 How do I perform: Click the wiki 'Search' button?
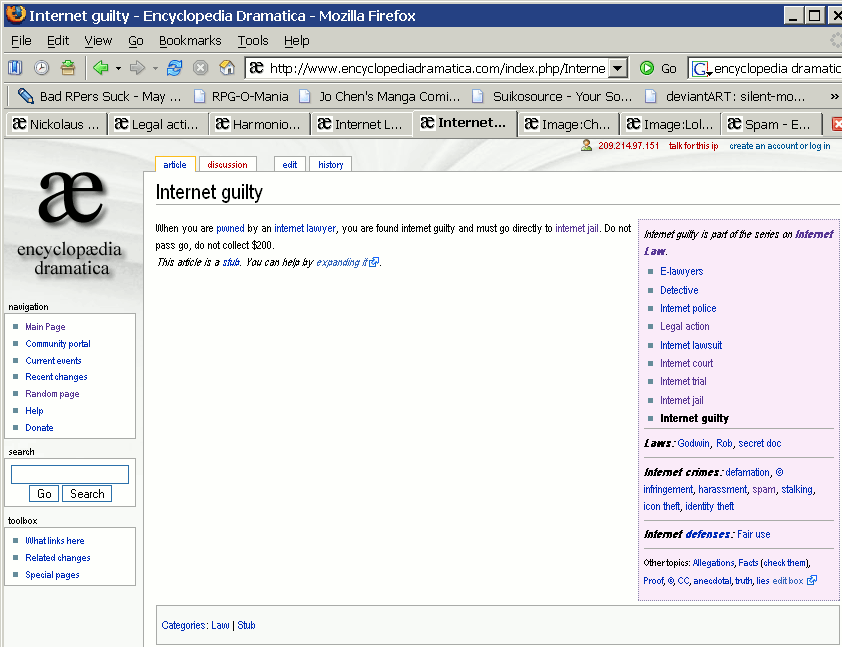click(87, 494)
